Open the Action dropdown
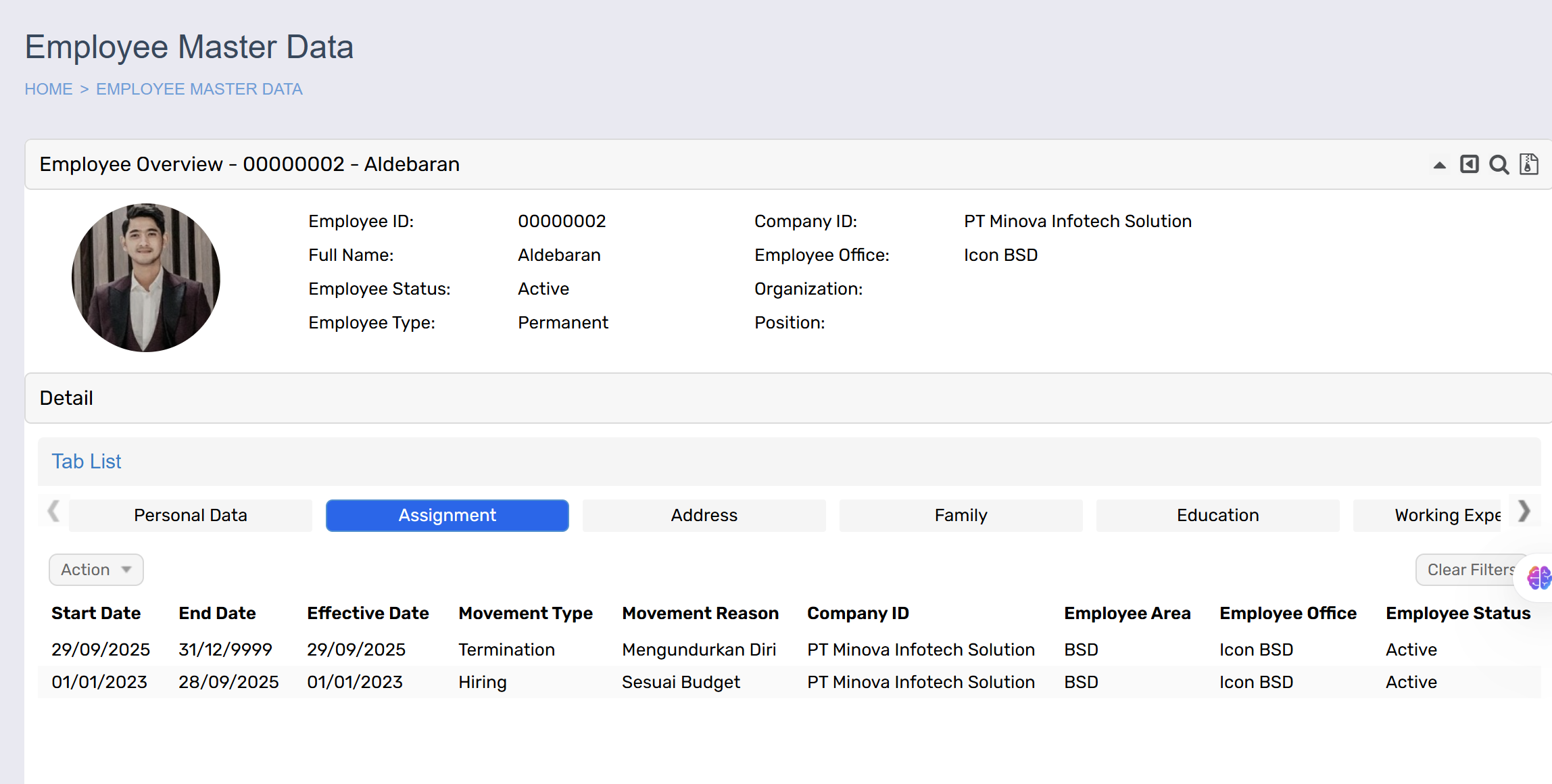This screenshot has height=784, width=1552. (96, 570)
